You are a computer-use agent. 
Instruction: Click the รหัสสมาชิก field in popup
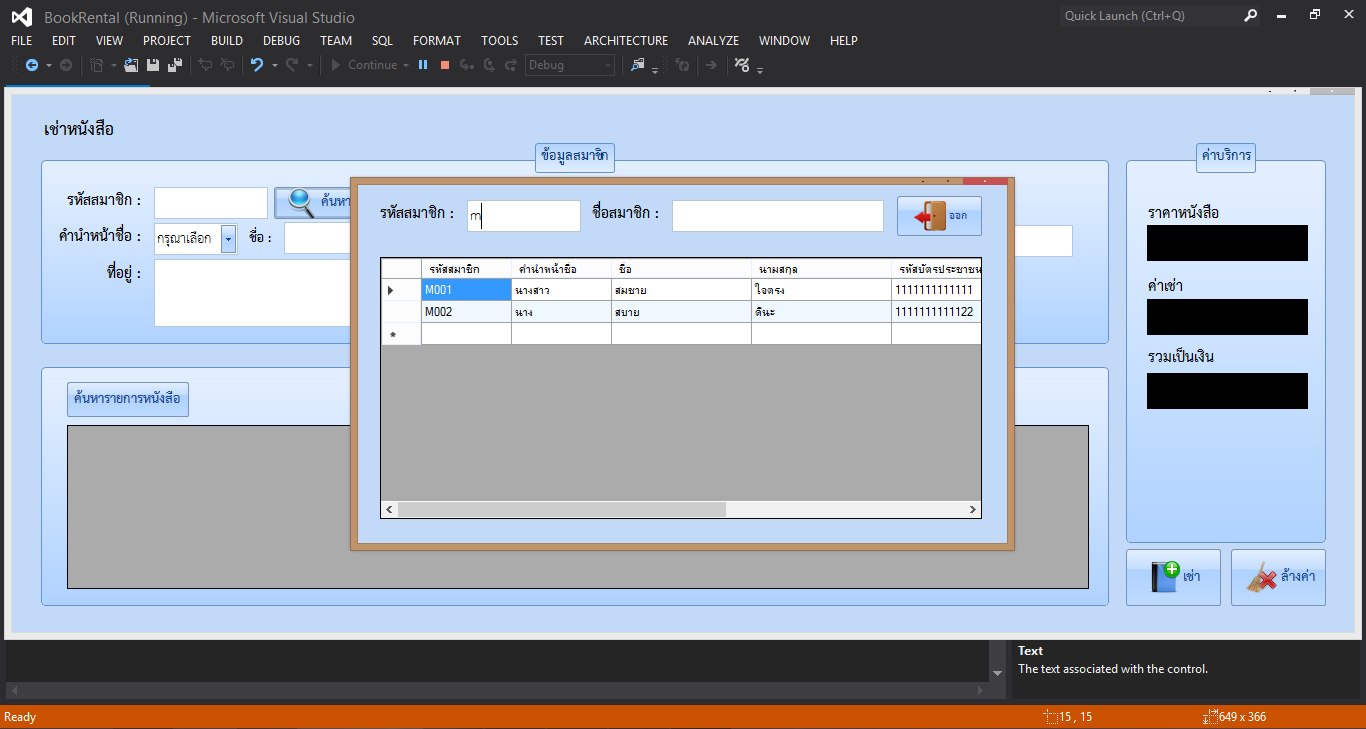(524, 216)
